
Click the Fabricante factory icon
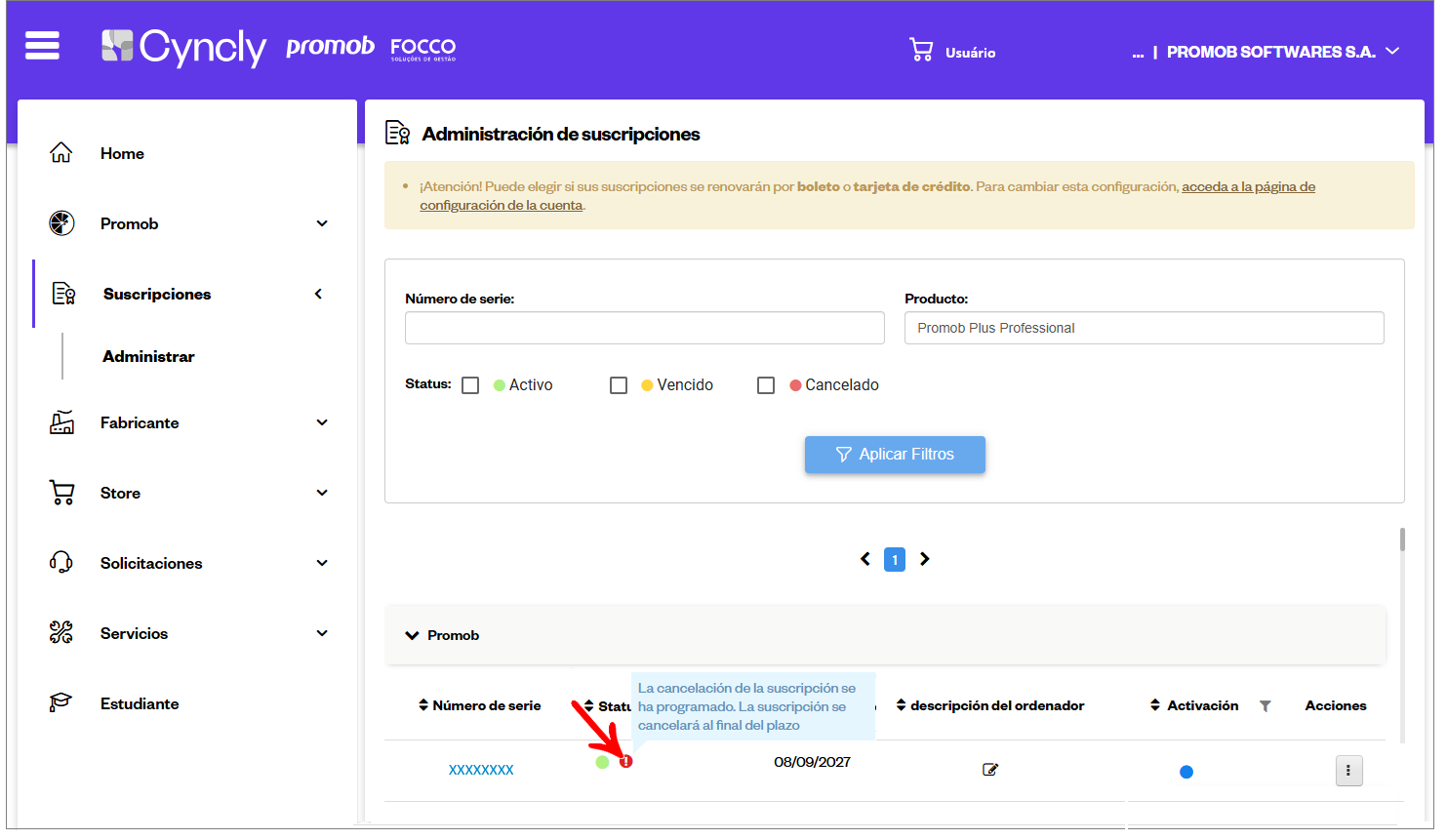click(61, 422)
